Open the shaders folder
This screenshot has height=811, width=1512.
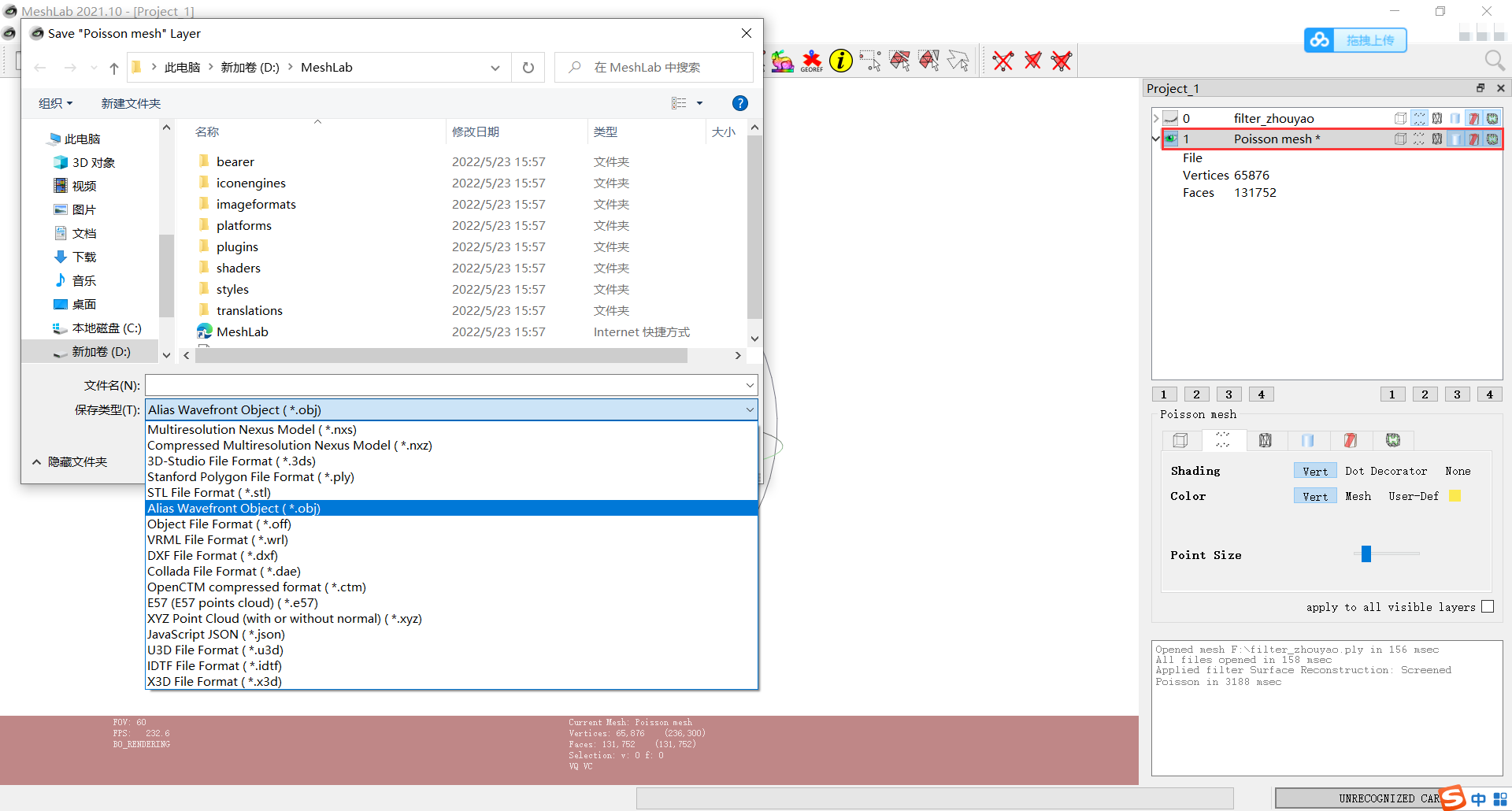(239, 268)
